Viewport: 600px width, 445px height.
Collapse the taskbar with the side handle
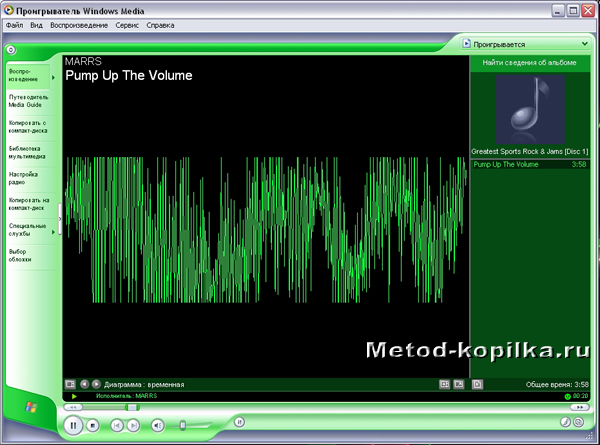point(60,219)
